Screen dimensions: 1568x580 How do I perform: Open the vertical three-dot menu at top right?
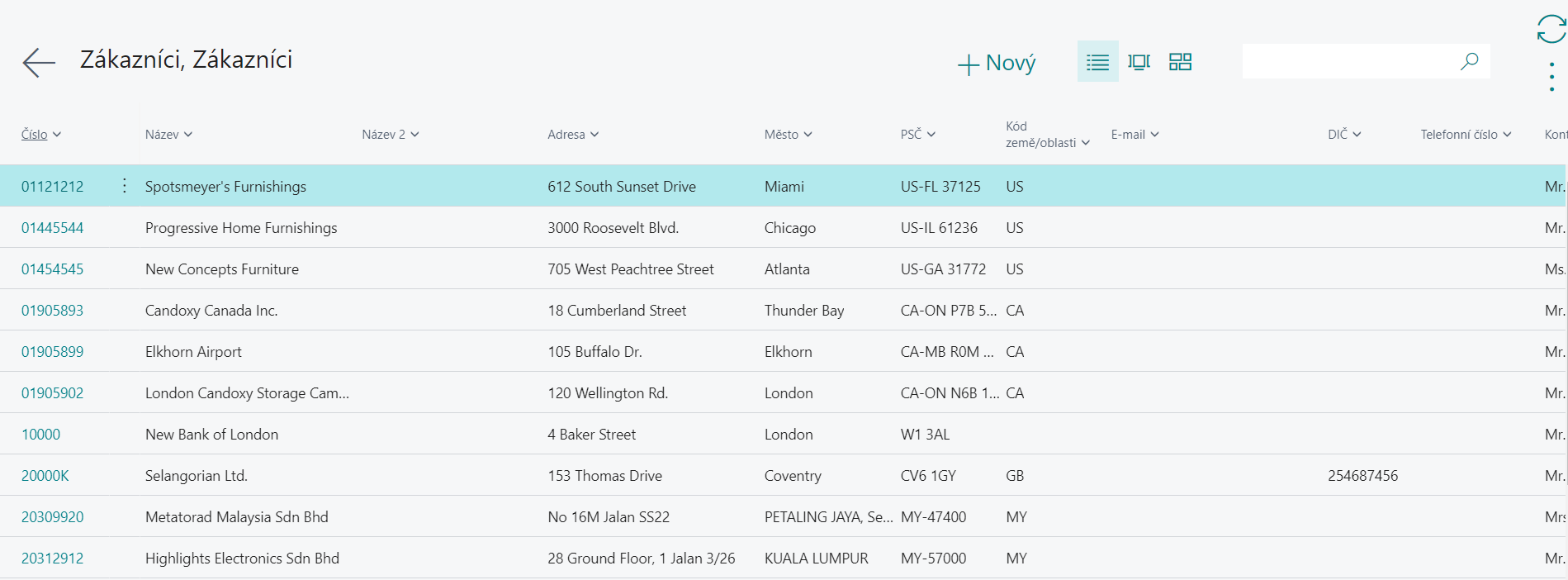1552,77
